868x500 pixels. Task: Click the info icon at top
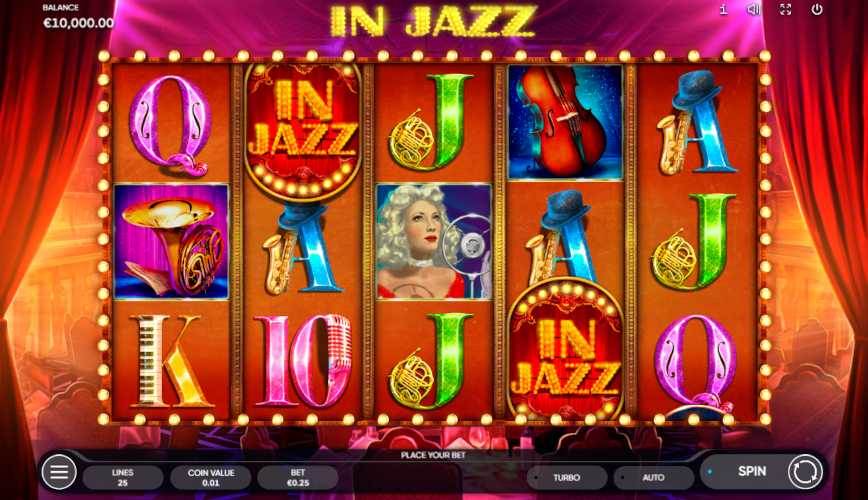723,9
